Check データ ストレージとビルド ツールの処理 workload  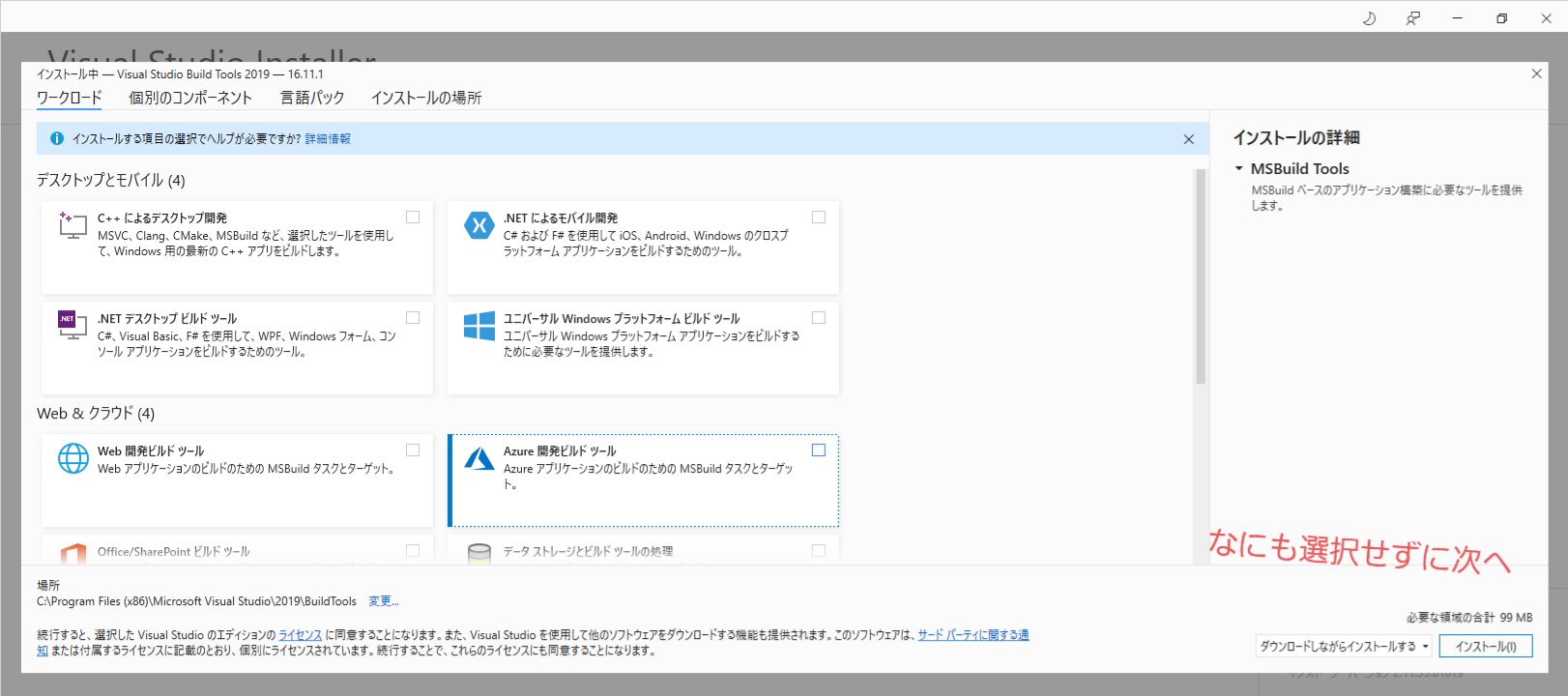click(819, 551)
